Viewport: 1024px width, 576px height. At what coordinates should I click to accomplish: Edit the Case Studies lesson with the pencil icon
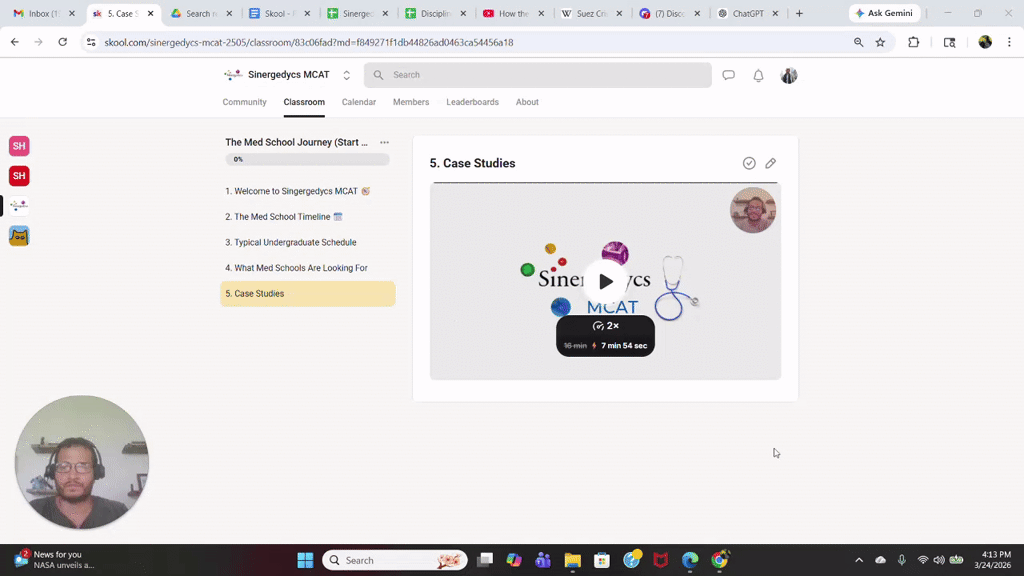(771, 163)
